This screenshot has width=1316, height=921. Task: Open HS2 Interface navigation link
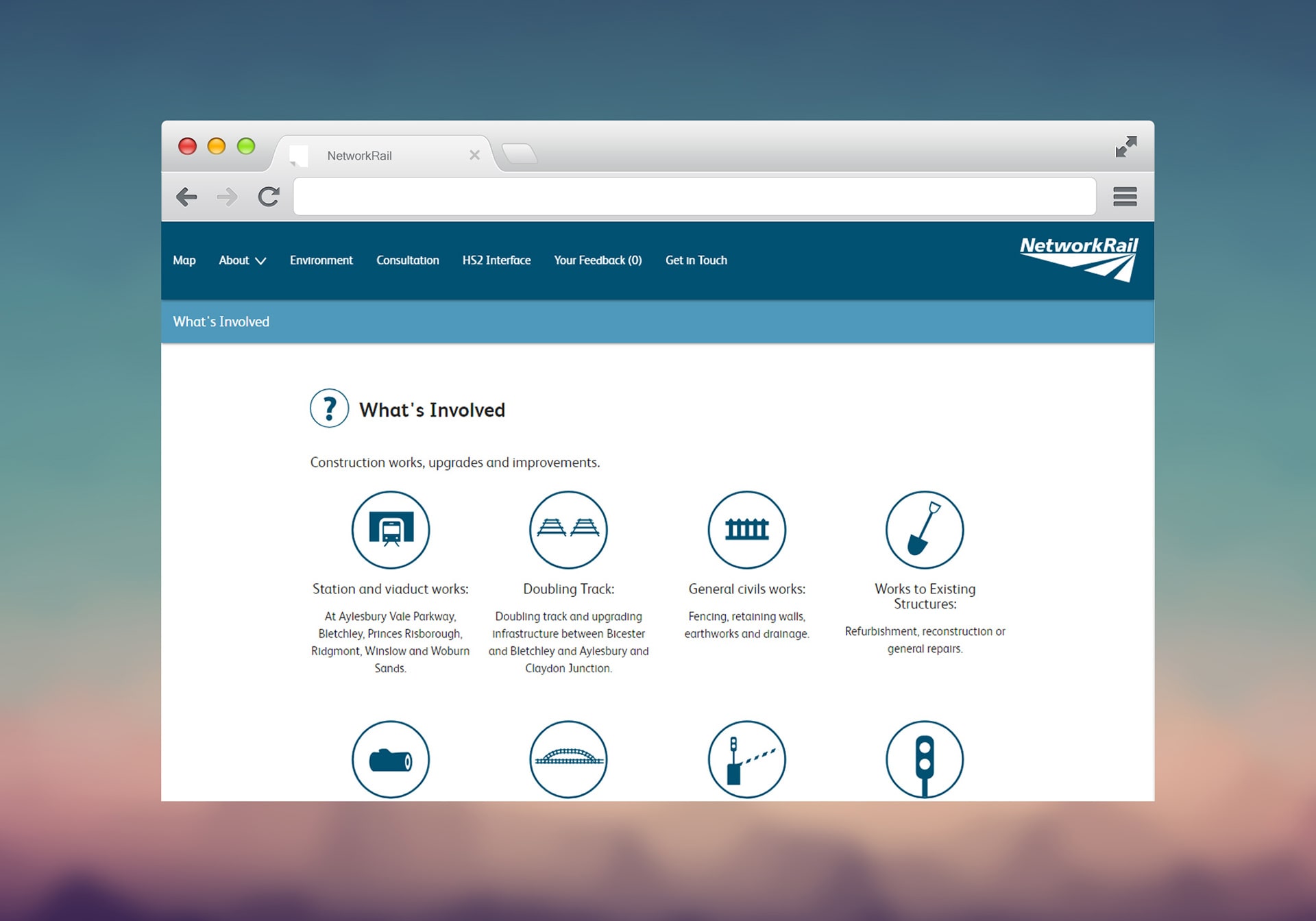(x=496, y=260)
